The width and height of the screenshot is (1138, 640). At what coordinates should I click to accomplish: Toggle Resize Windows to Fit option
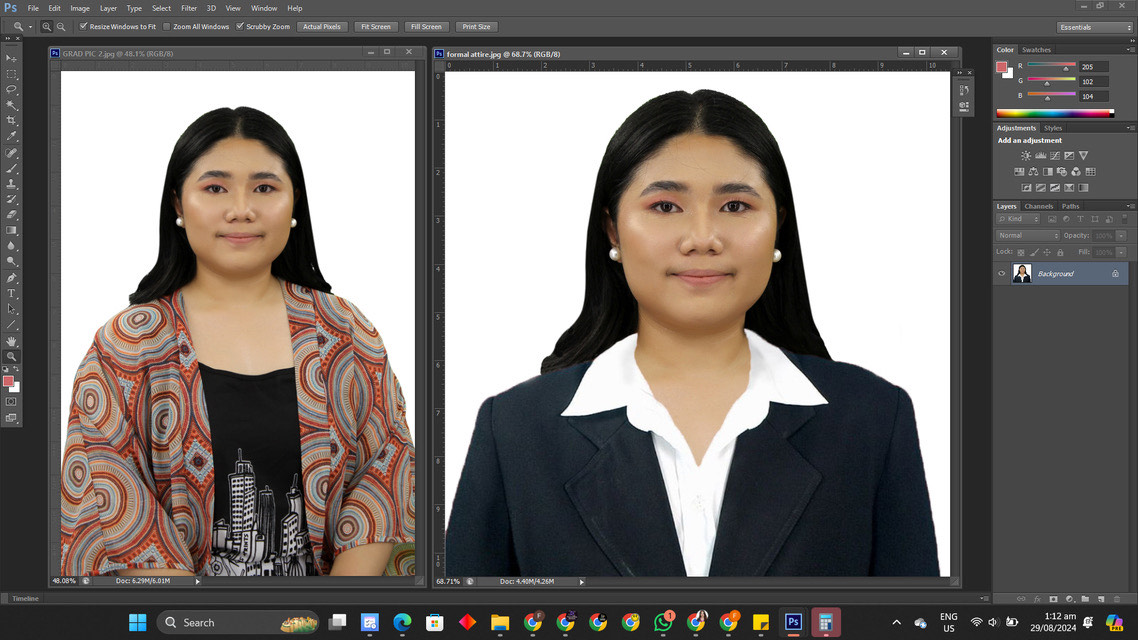pyautogui.click(x=84, y=26)
